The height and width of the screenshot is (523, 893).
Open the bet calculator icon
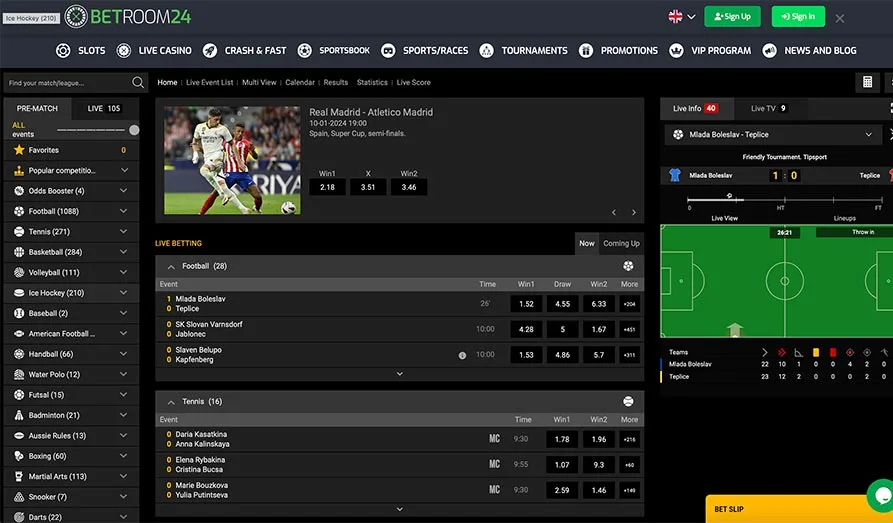point(867,83)
